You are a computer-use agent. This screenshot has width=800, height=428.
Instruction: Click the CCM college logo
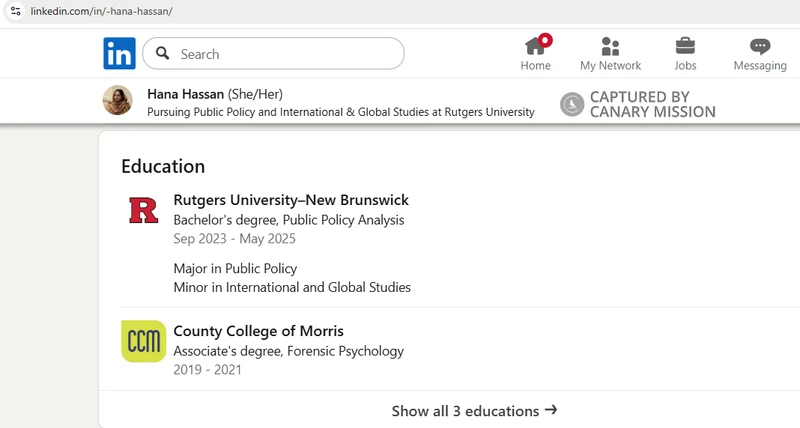tap(143, 341)
